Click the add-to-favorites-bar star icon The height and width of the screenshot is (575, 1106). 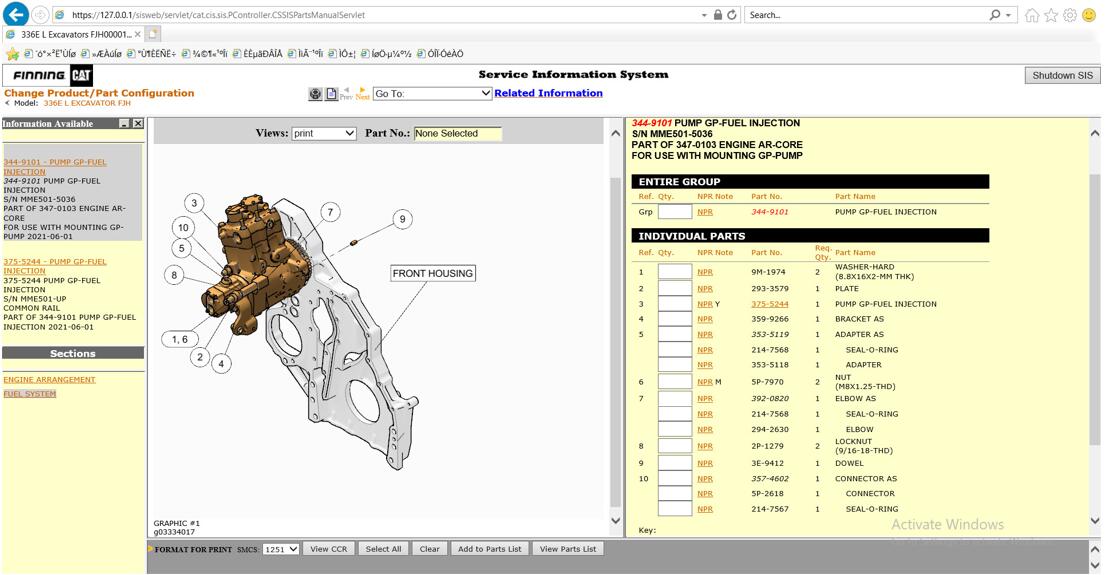click(x=12, y=54)
